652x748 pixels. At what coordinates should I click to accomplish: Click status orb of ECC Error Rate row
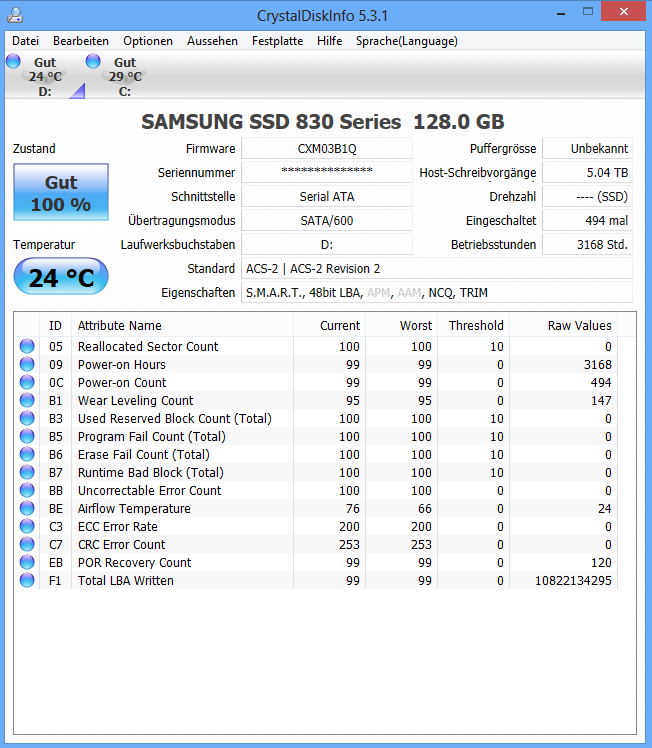click(x=27, y=526)
